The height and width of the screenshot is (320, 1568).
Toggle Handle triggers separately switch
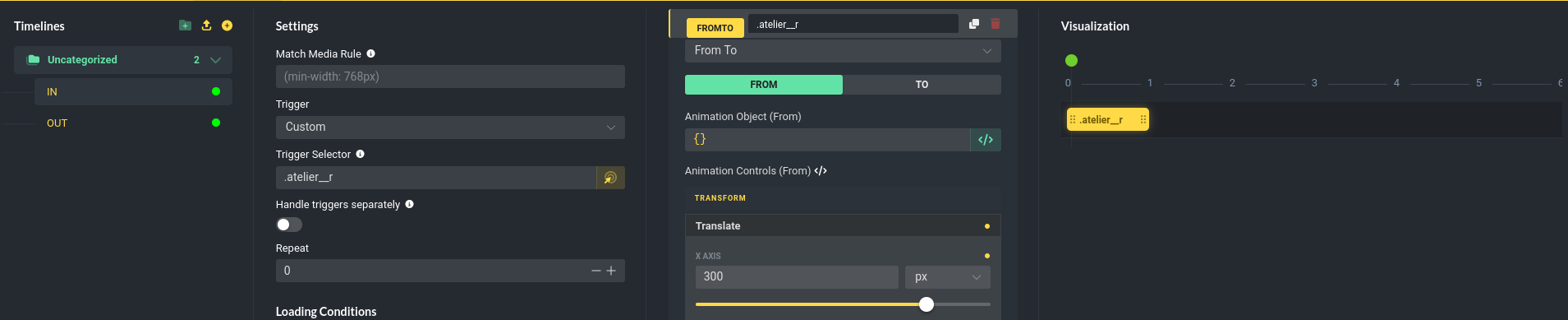289,225
